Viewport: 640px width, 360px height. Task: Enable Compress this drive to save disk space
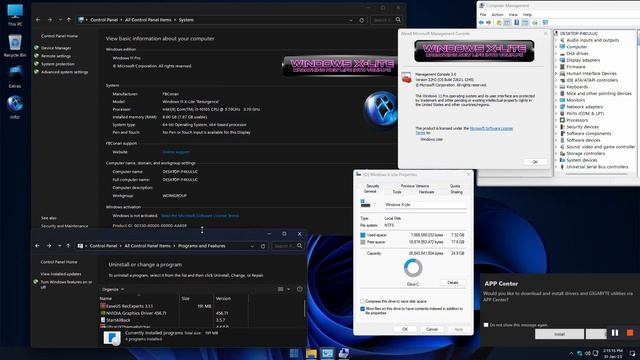tap(362, 301)
